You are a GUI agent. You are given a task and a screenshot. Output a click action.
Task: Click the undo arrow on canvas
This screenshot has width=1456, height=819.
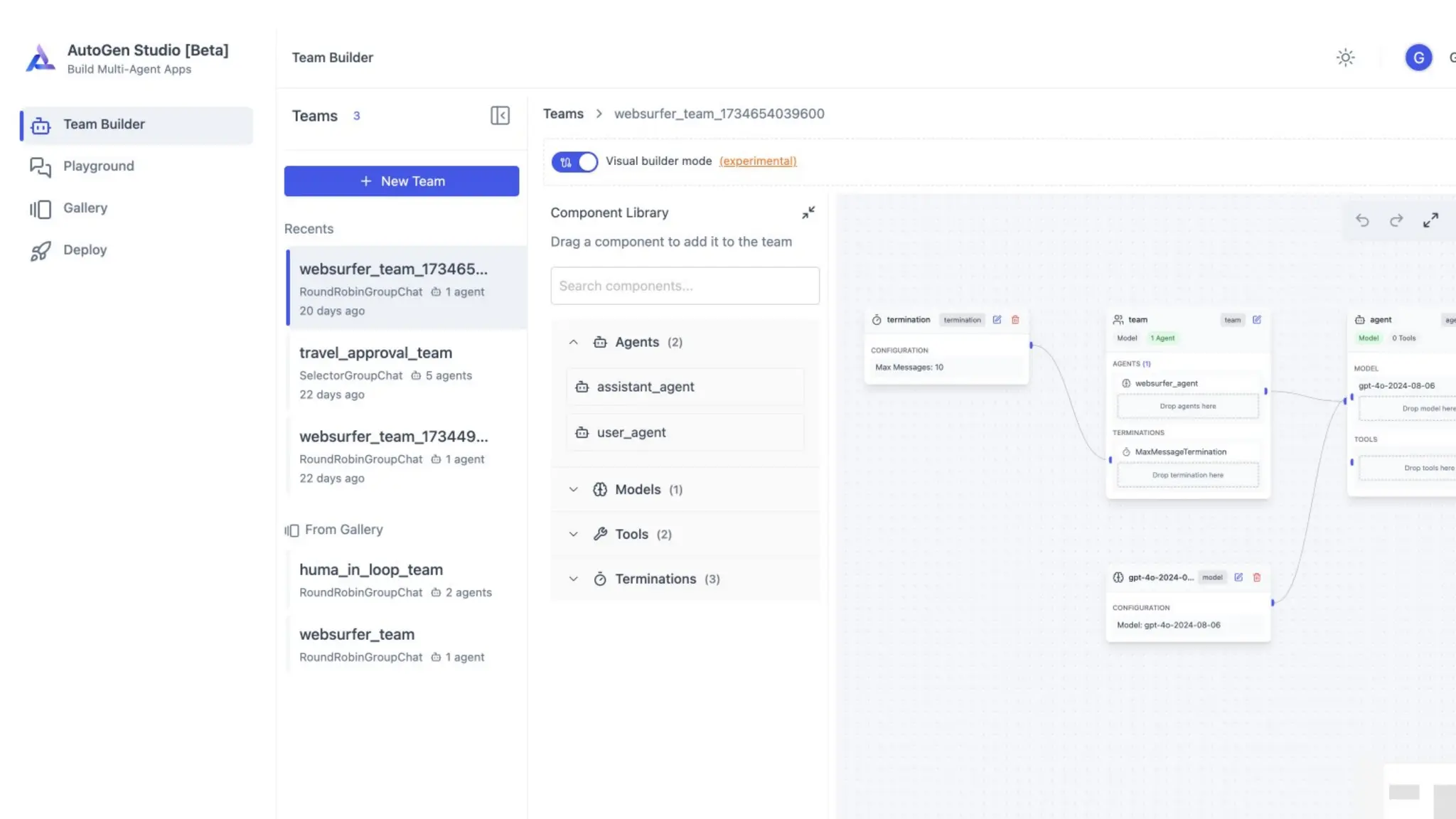pos(1362,220)
